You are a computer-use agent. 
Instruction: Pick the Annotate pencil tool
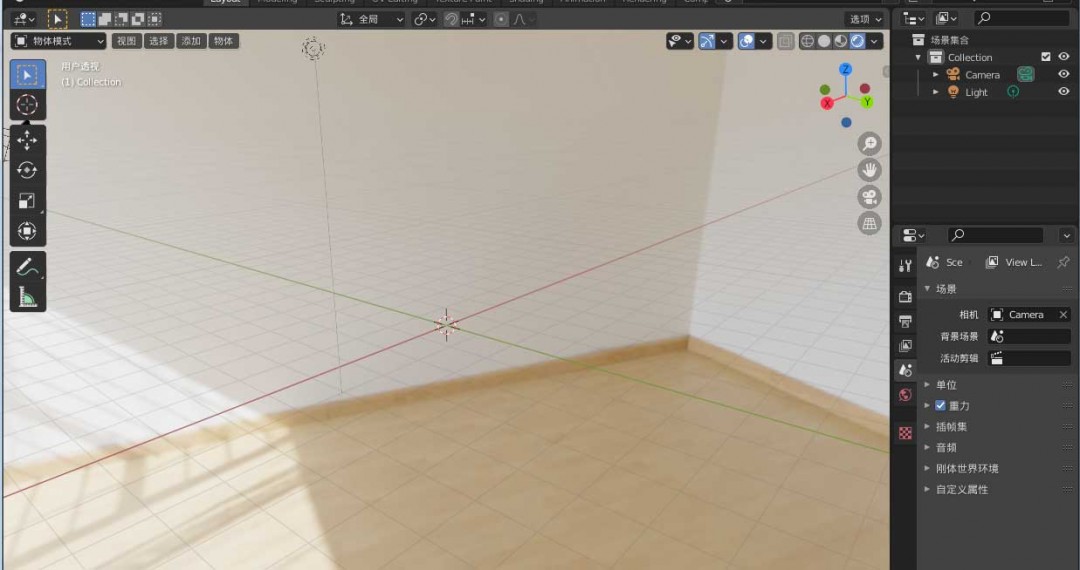click(27, 267)
